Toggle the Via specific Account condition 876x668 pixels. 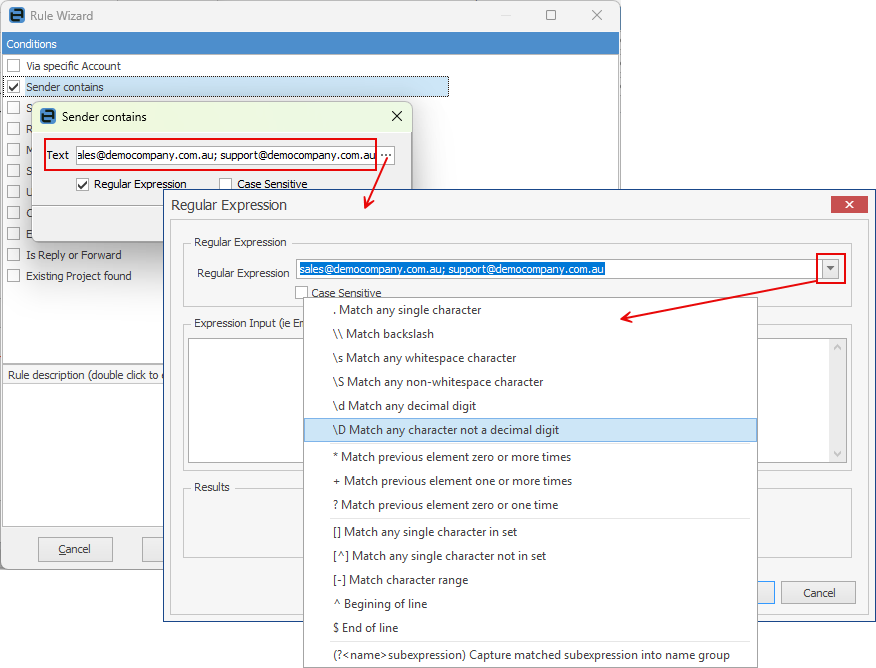(x=14, y=66)
